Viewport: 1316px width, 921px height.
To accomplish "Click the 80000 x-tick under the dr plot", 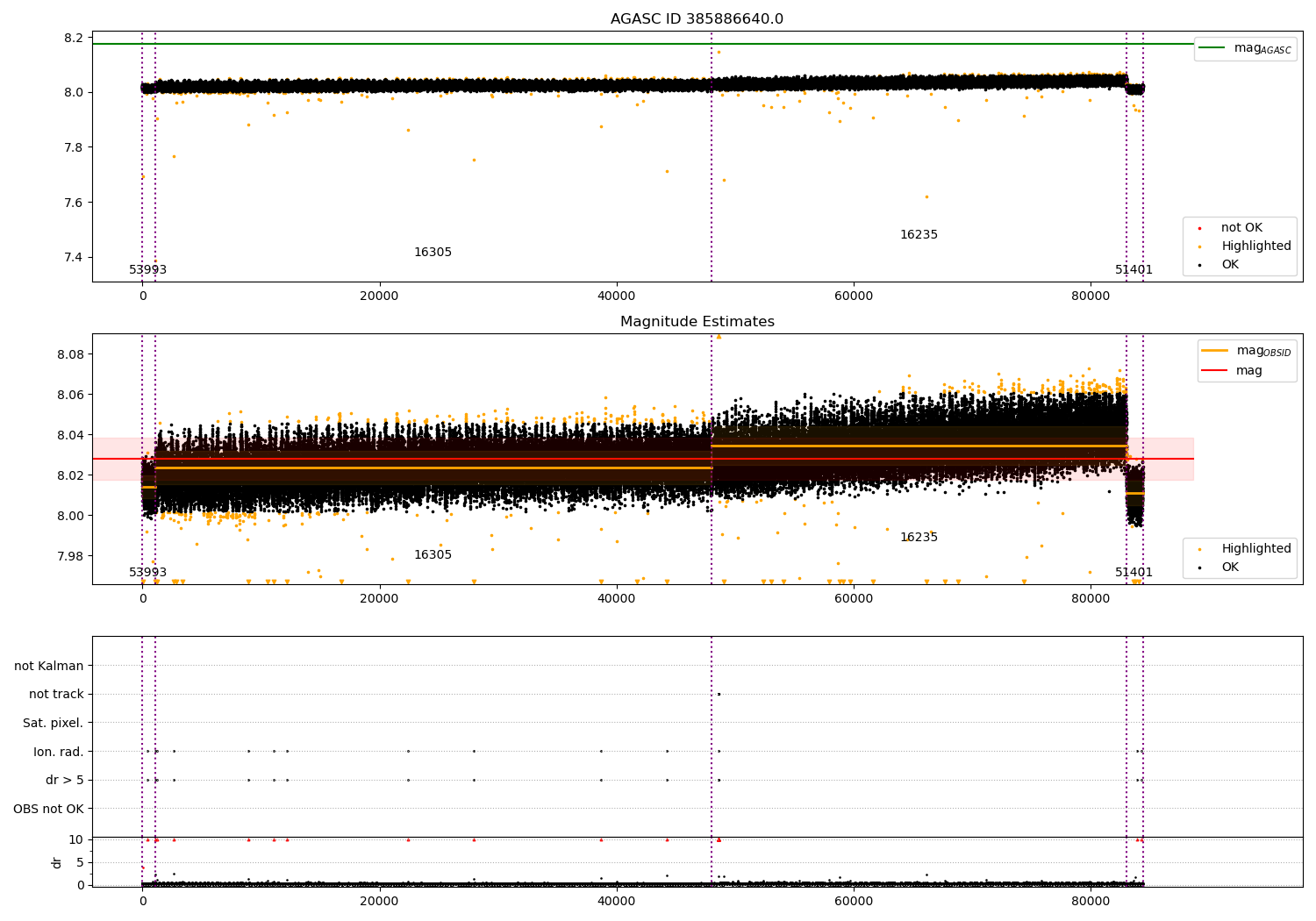I will tap(1091, 902).
